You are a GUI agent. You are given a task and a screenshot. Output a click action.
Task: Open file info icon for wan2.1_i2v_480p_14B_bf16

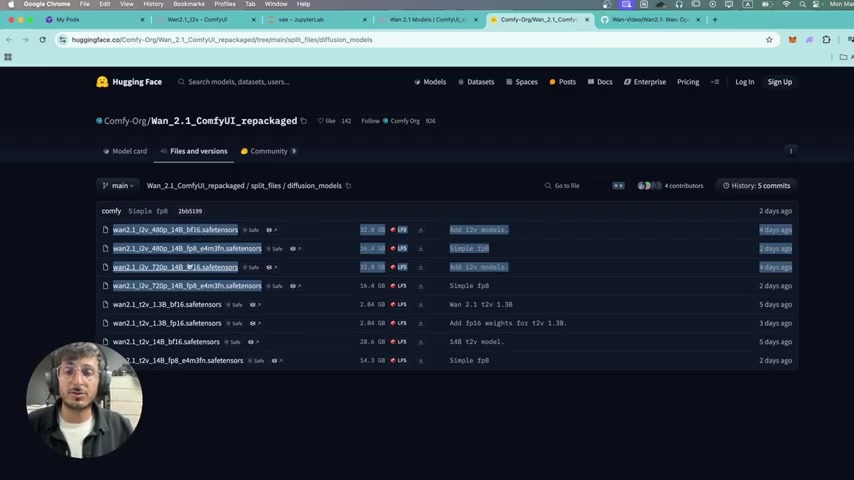[272, 230]
